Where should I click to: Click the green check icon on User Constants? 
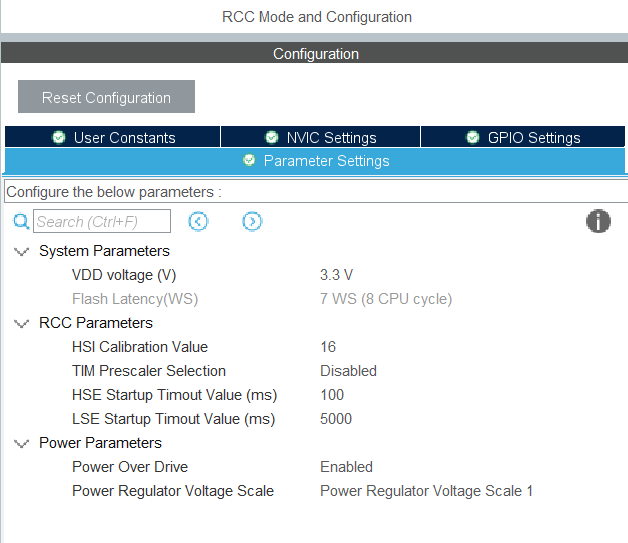59,137
